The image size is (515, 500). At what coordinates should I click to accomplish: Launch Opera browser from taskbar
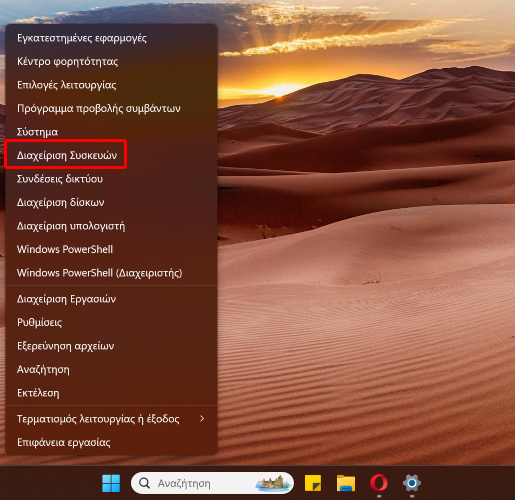click(379, 483)
